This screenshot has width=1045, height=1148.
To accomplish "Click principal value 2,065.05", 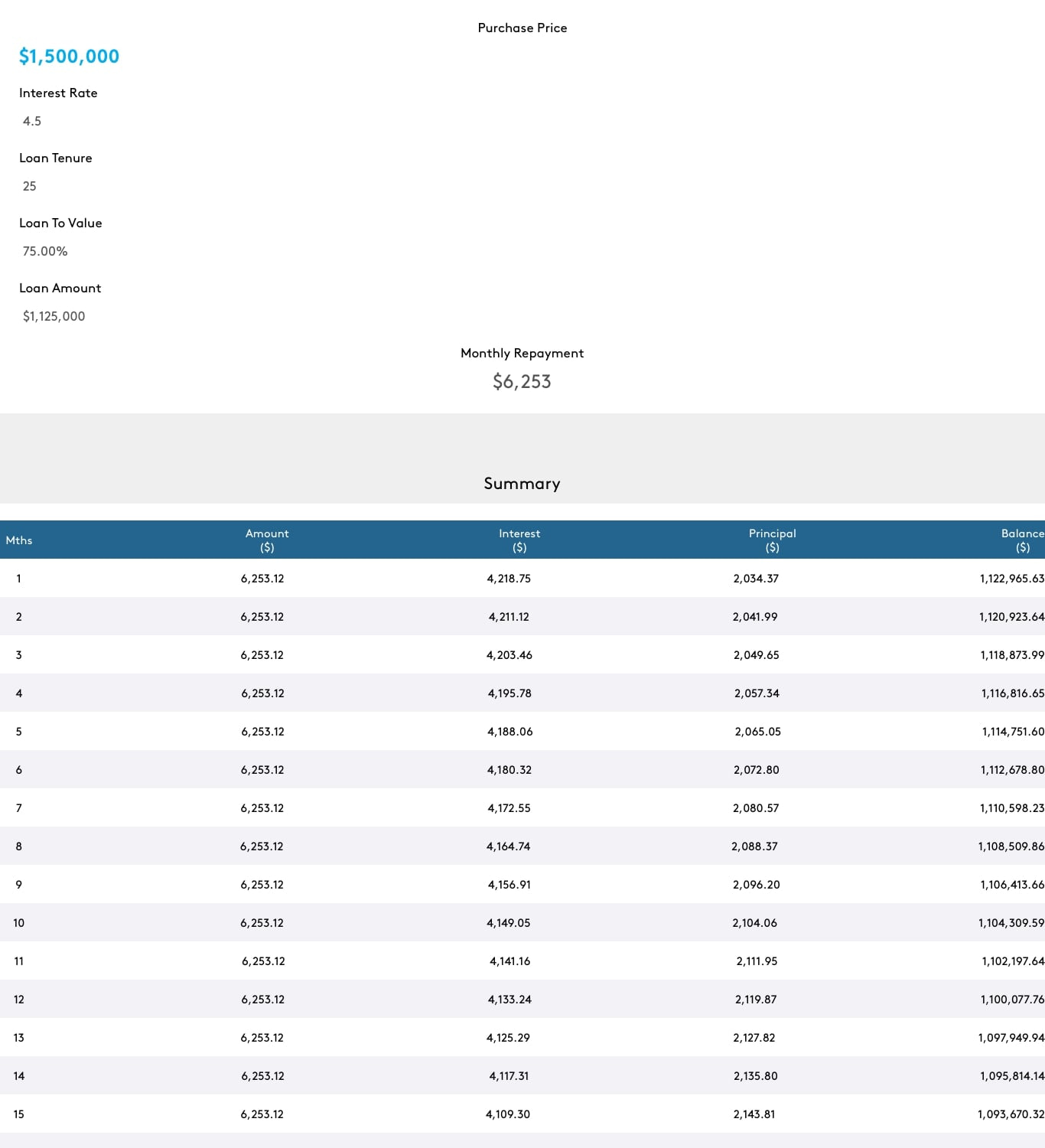I will click(758, 732).
